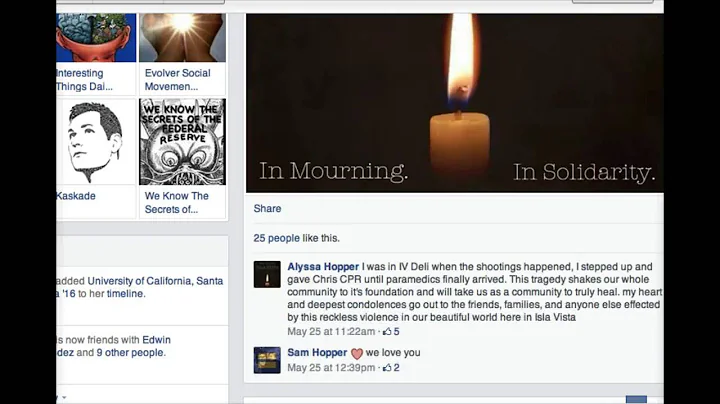Click the 'timeline' link in sidebar
The image size is (720, 404).
125,294
